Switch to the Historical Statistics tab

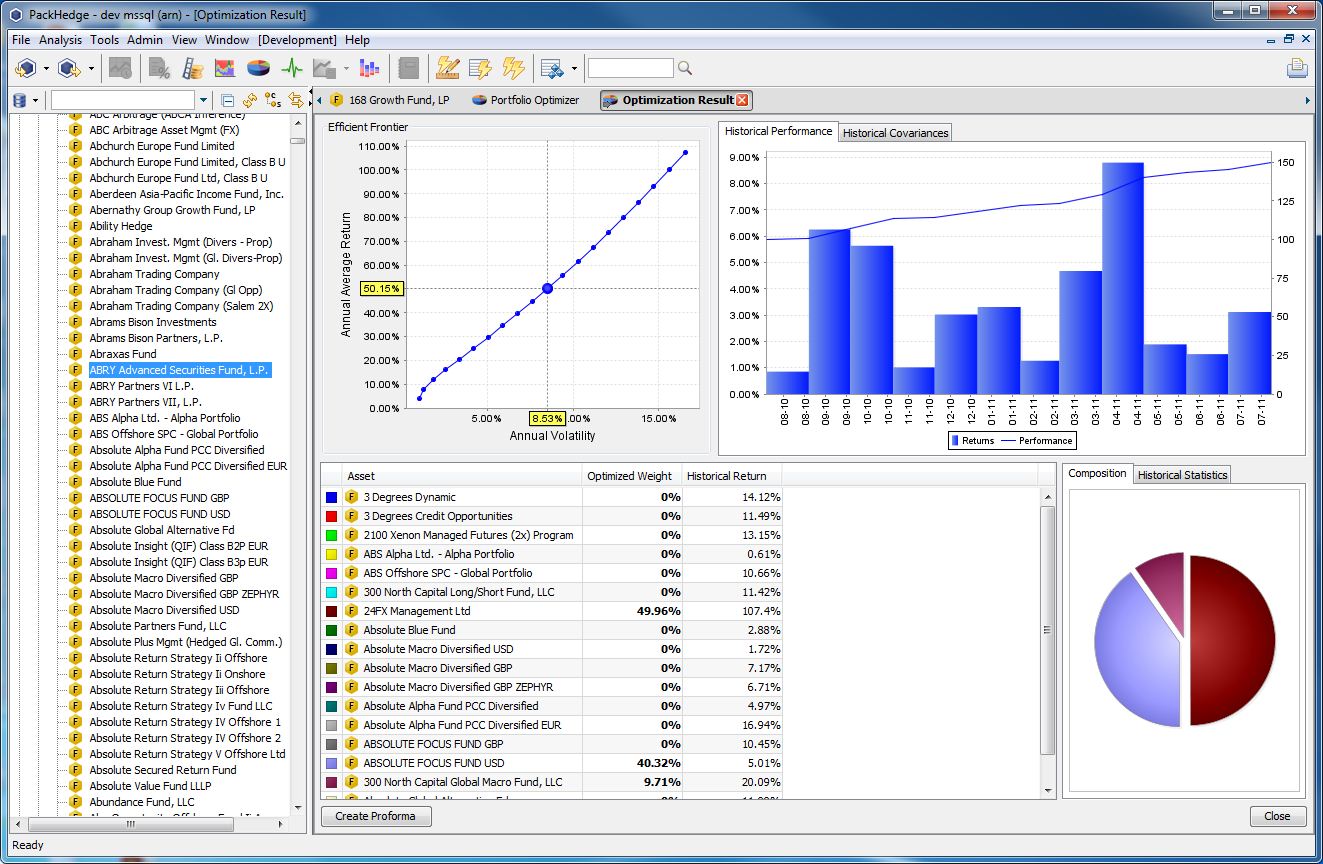point(1182,475)
